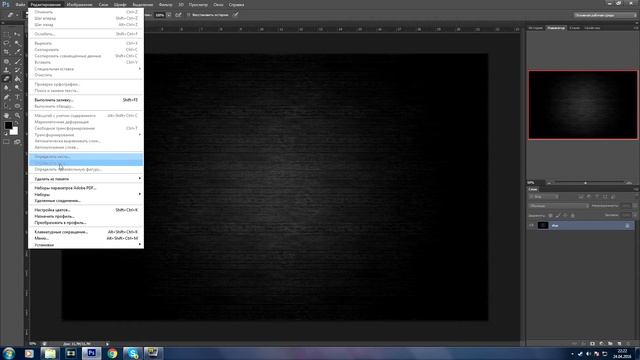Expand the Трансформирование submenu
Image resolution: width=640 pixels, height=360 pixels.
[86, 135]
